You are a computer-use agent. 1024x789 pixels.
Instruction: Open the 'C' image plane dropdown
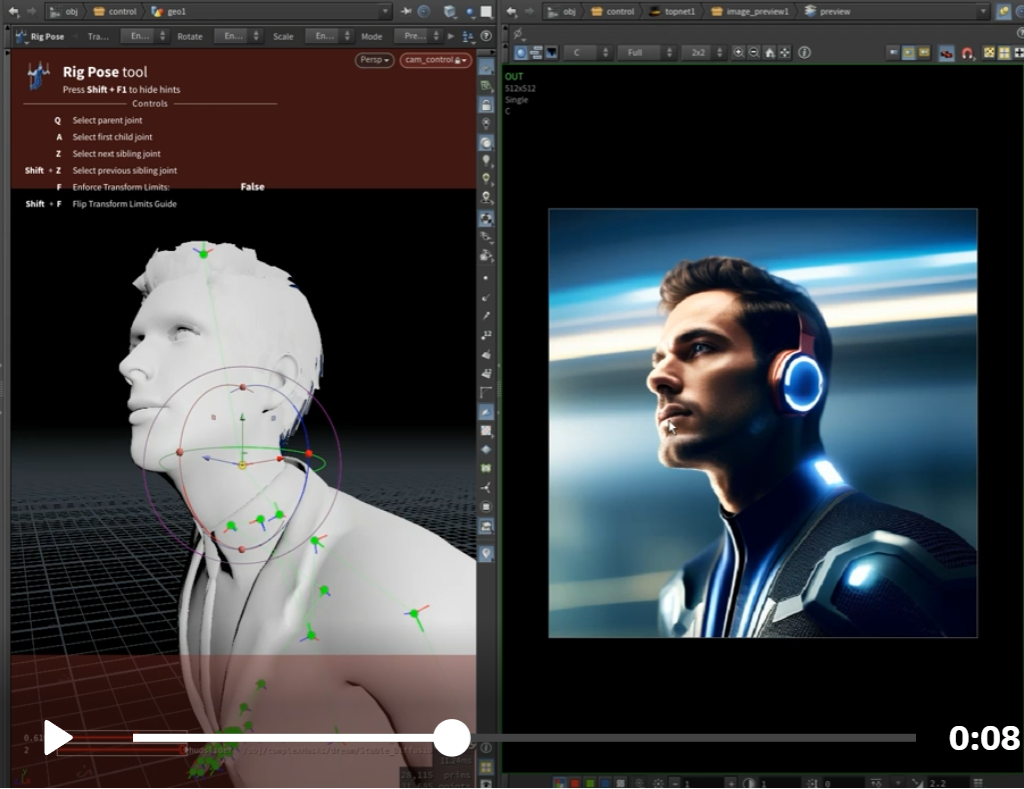point(590,53)
